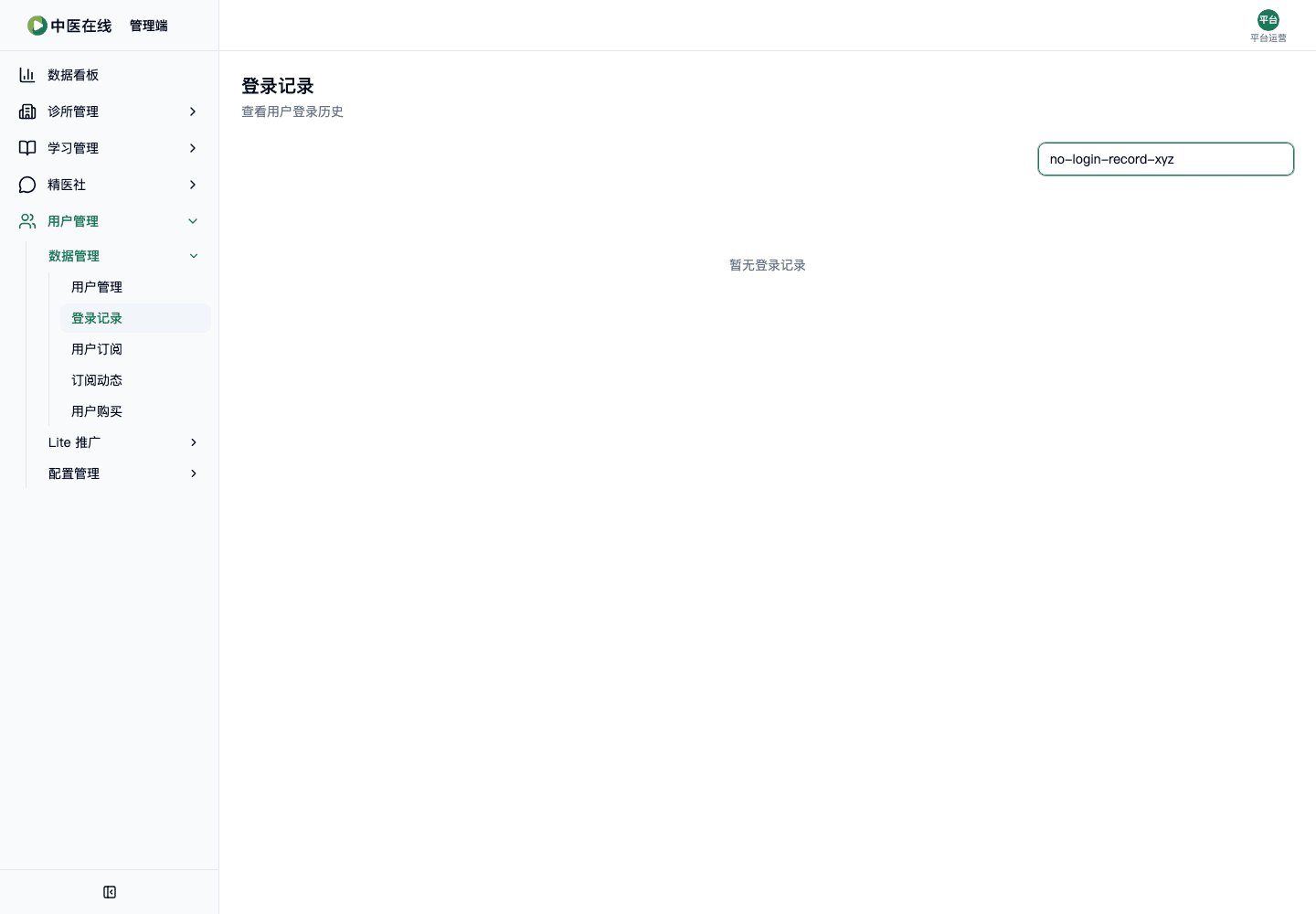Click the 管理端 label in header
The height and width of the screenshot is (914, 1316).
149,26
